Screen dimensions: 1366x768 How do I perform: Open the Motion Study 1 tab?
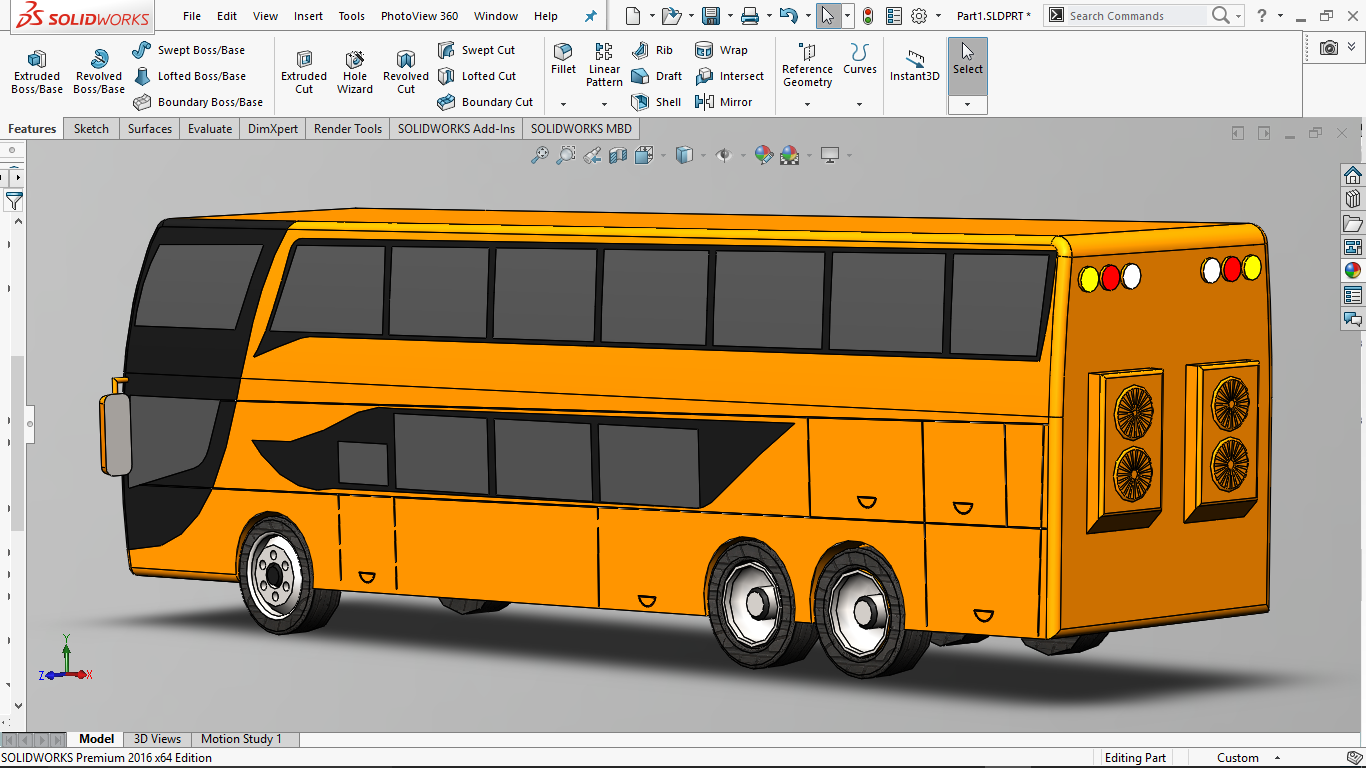(x=242, y=739)
